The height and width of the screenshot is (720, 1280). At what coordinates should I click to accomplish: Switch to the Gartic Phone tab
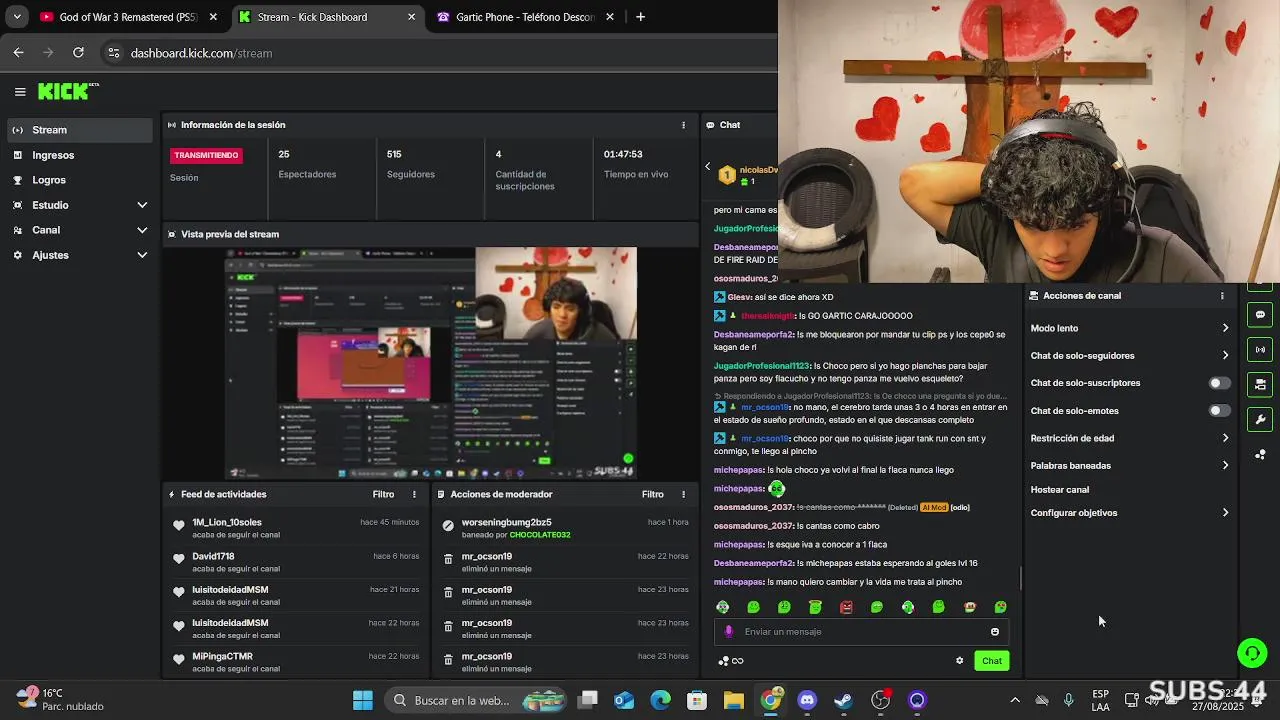pyautogui.click(x=525, y=17)
